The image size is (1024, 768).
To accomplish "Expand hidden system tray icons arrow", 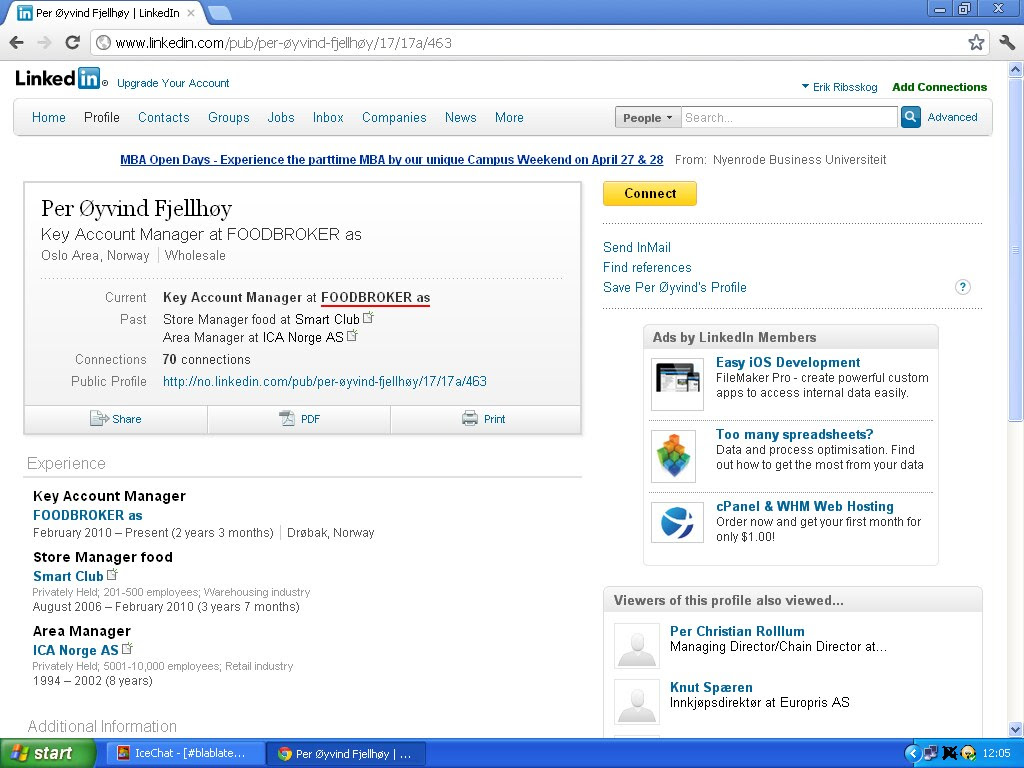I will 912,754.
